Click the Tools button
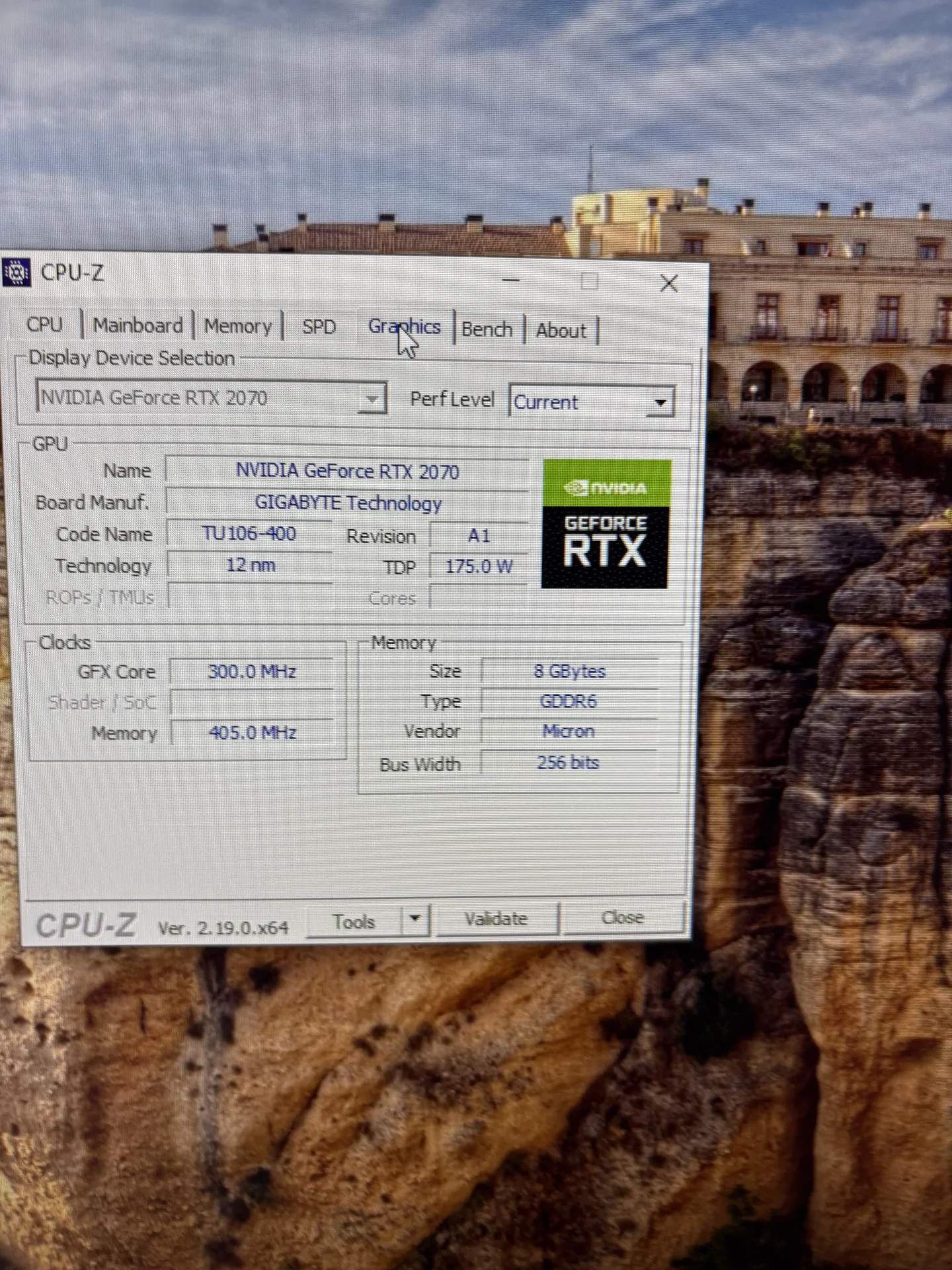 pyautogui.click(x=354, y=921)
